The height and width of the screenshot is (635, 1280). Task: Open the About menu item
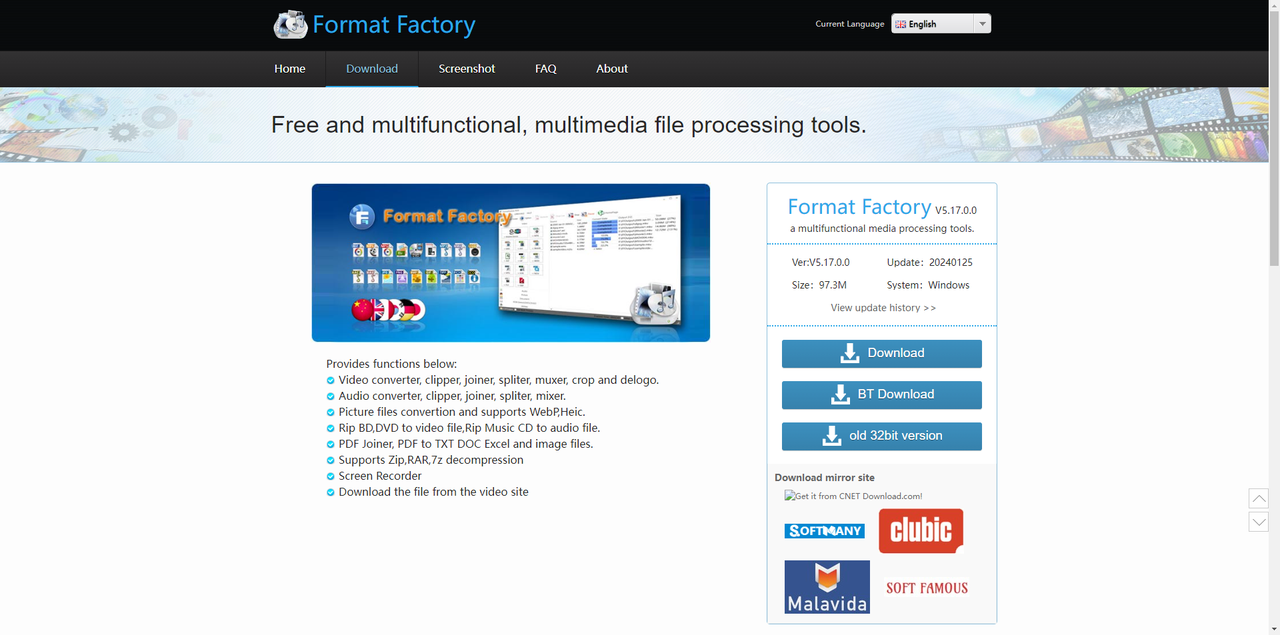click(x=612, y=69)
